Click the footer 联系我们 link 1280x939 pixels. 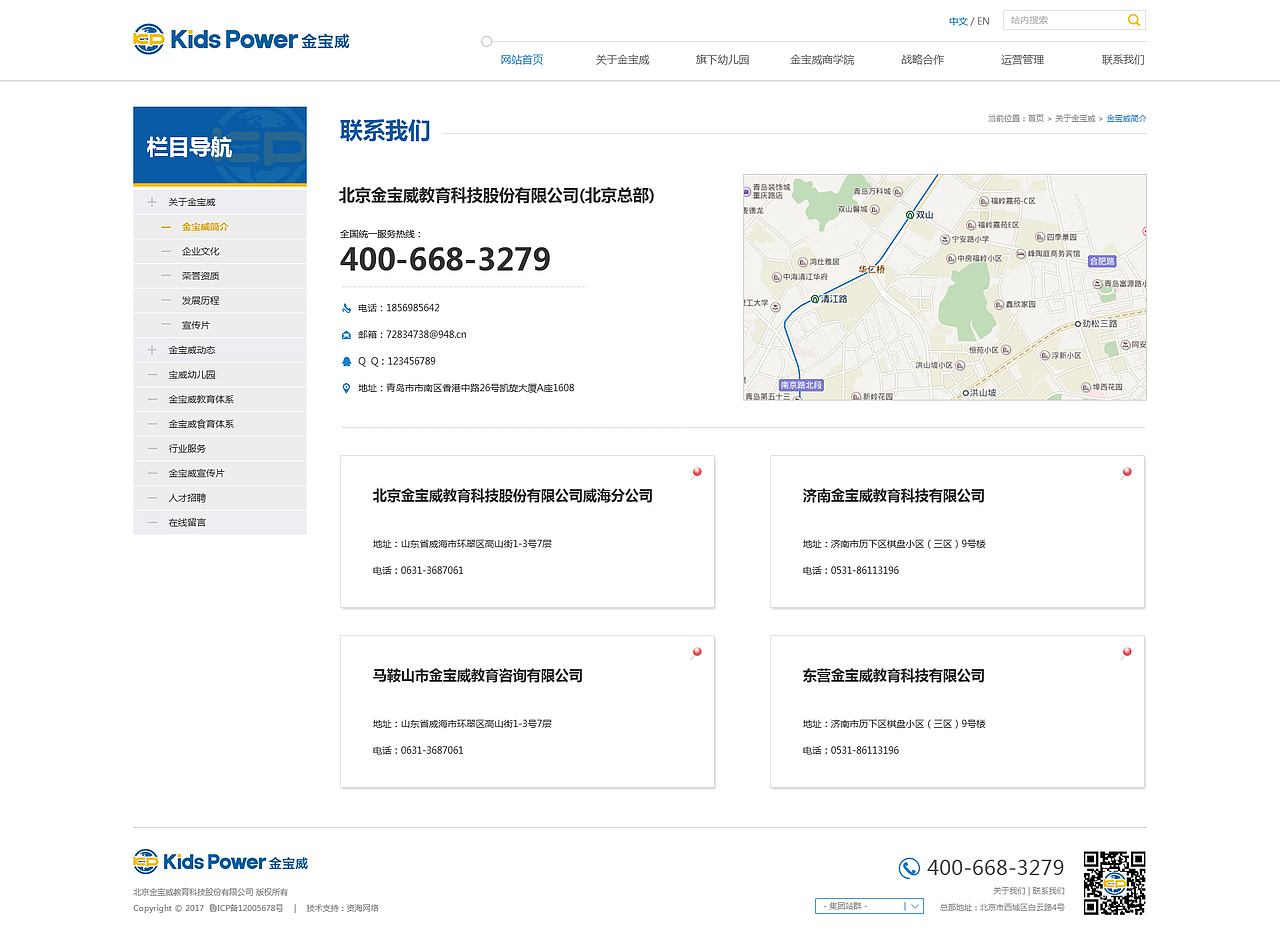point(1049,891)
